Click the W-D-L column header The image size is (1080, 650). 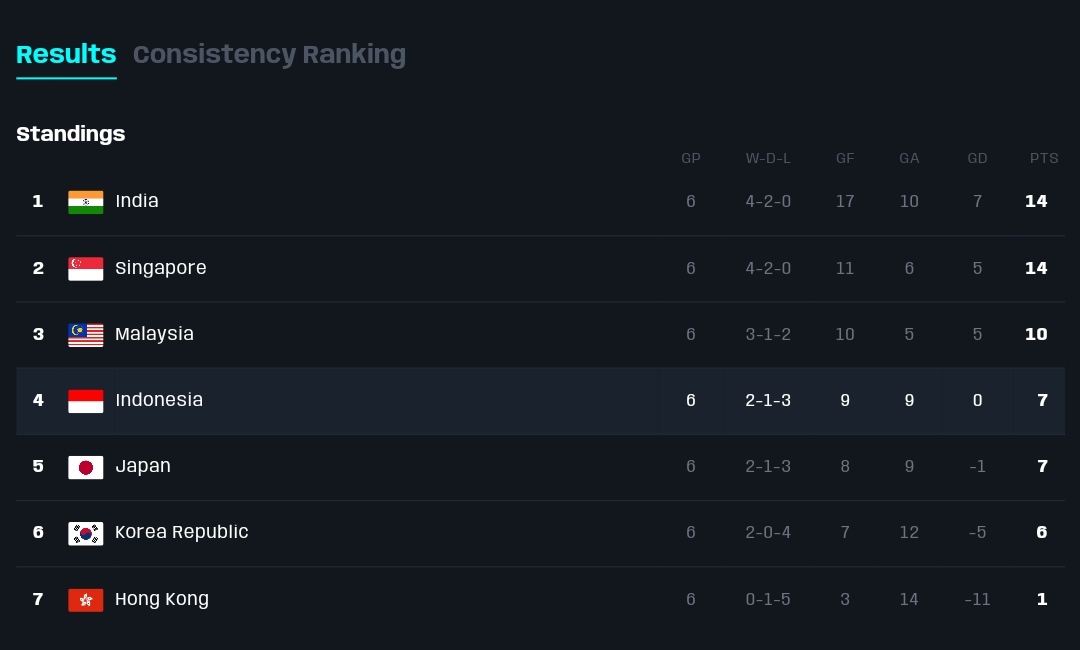(768, 158)
